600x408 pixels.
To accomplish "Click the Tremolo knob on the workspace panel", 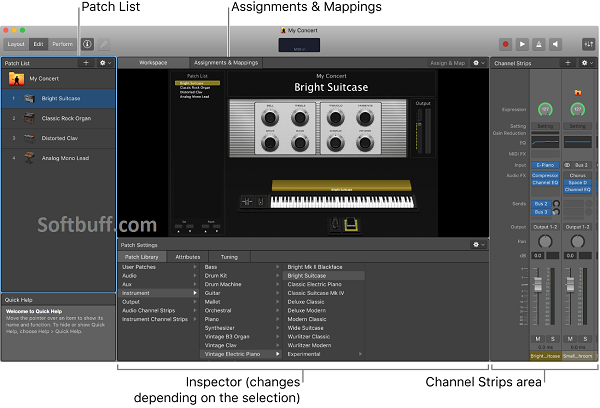I will point(336,118).
